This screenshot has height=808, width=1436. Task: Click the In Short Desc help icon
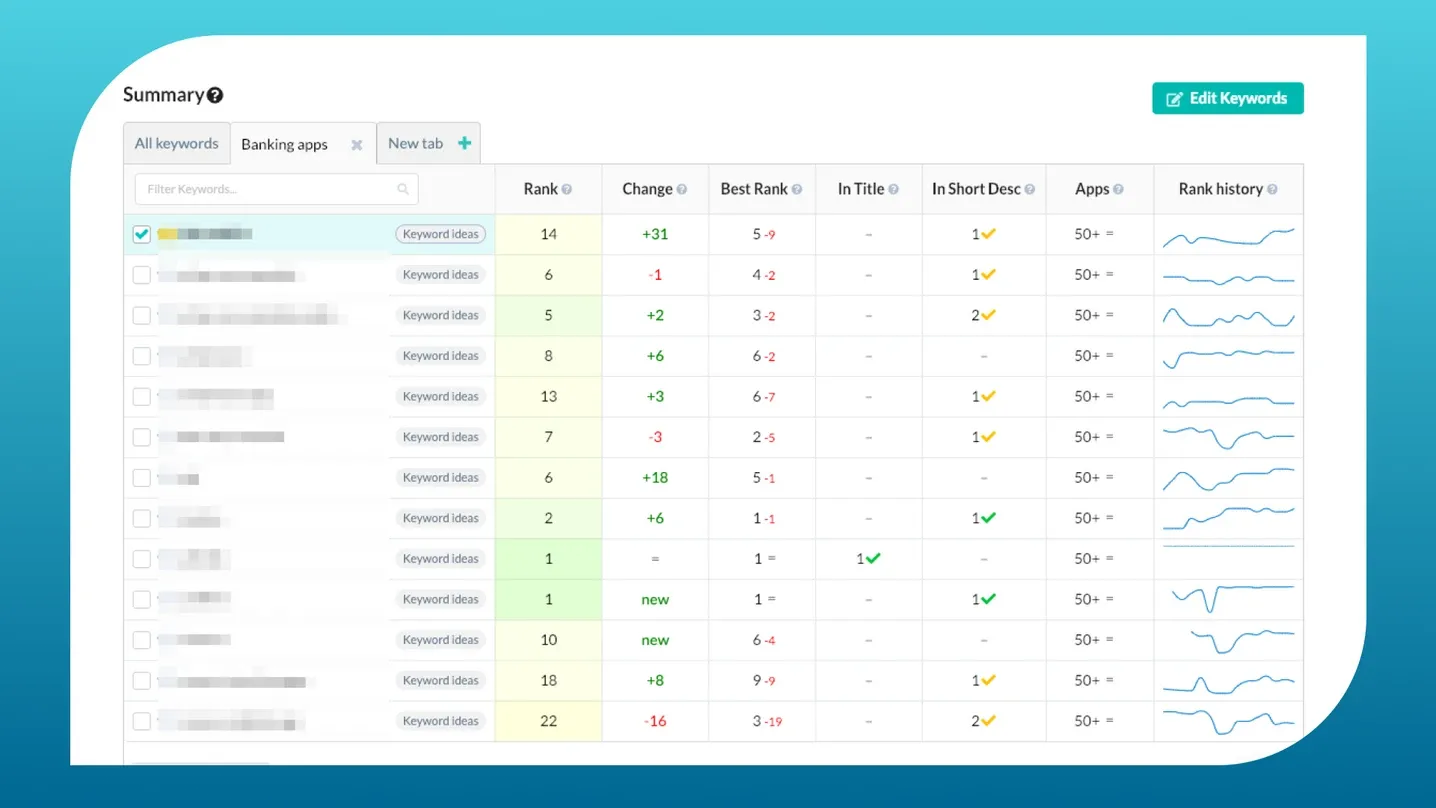(x=1030, y=190)
